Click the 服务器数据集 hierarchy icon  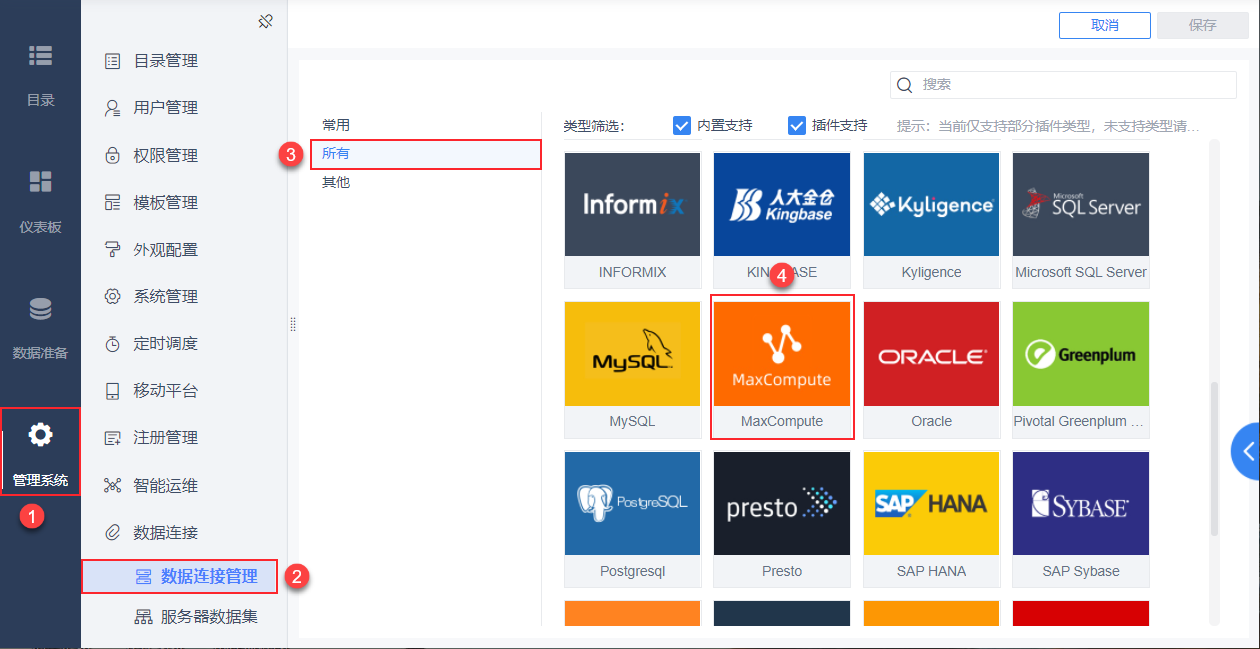(x=143, y=617)
